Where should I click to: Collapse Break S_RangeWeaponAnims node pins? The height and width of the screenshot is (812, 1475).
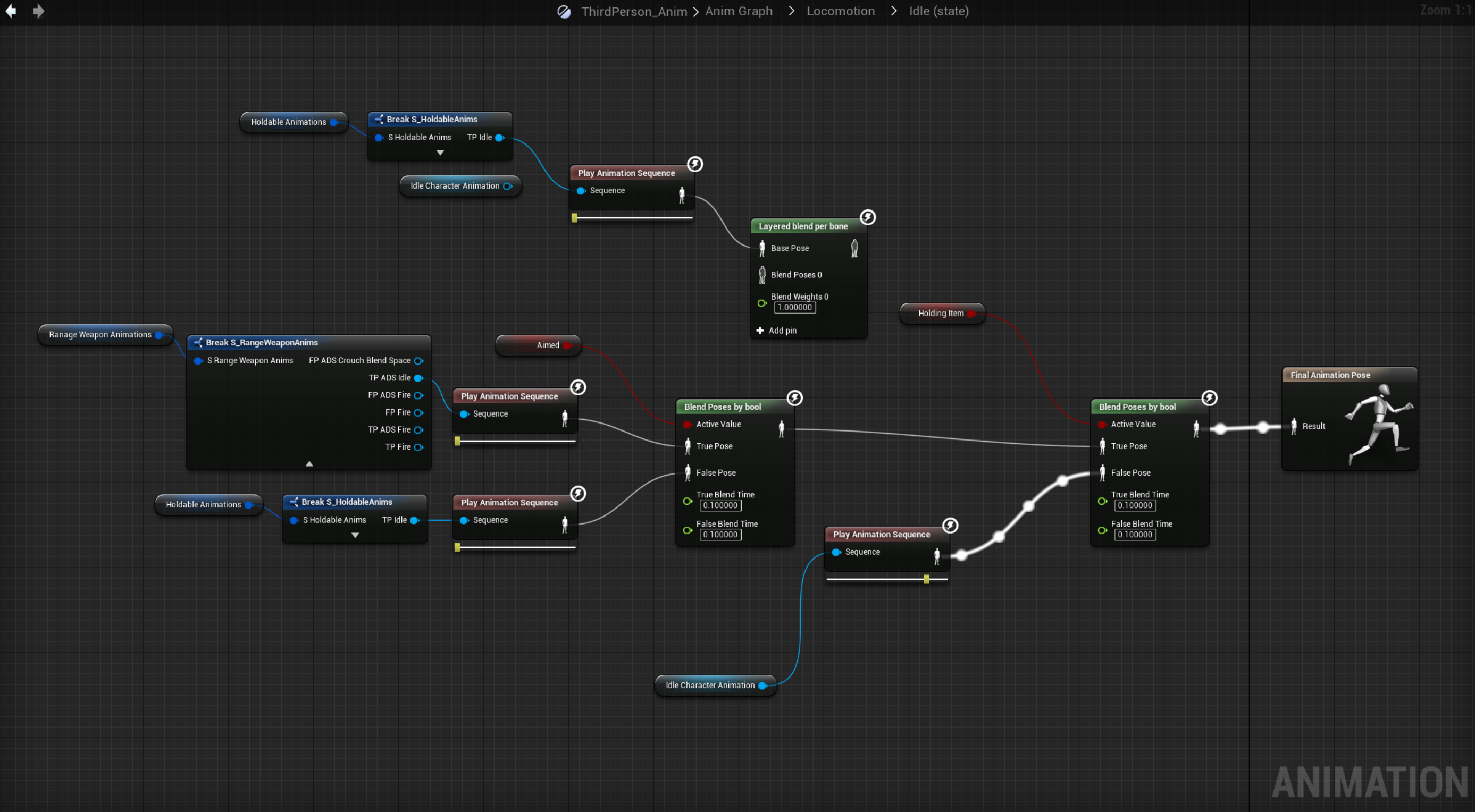tap(308, 463)
